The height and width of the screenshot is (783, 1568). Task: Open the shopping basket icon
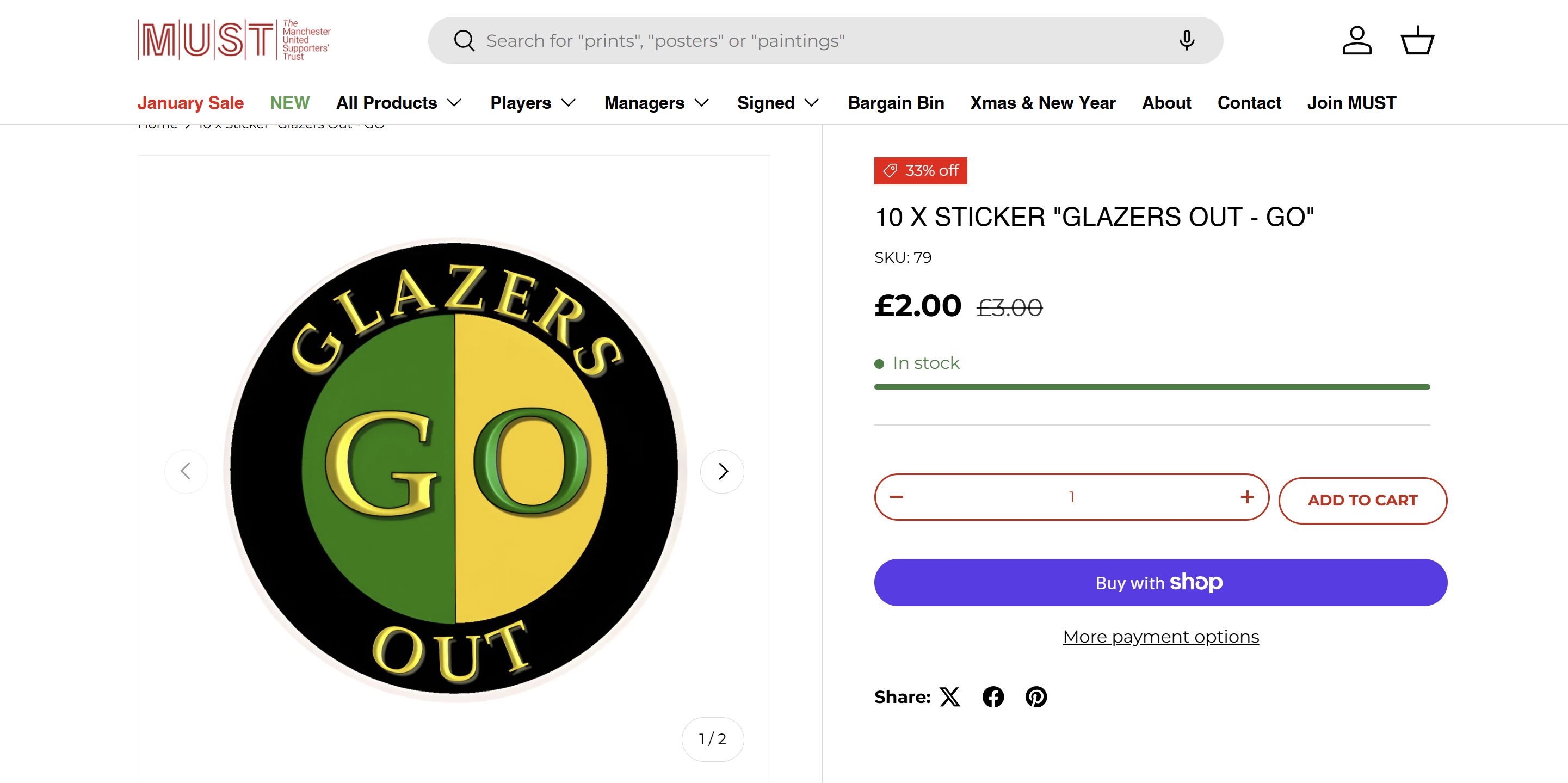pos(1418,41)
